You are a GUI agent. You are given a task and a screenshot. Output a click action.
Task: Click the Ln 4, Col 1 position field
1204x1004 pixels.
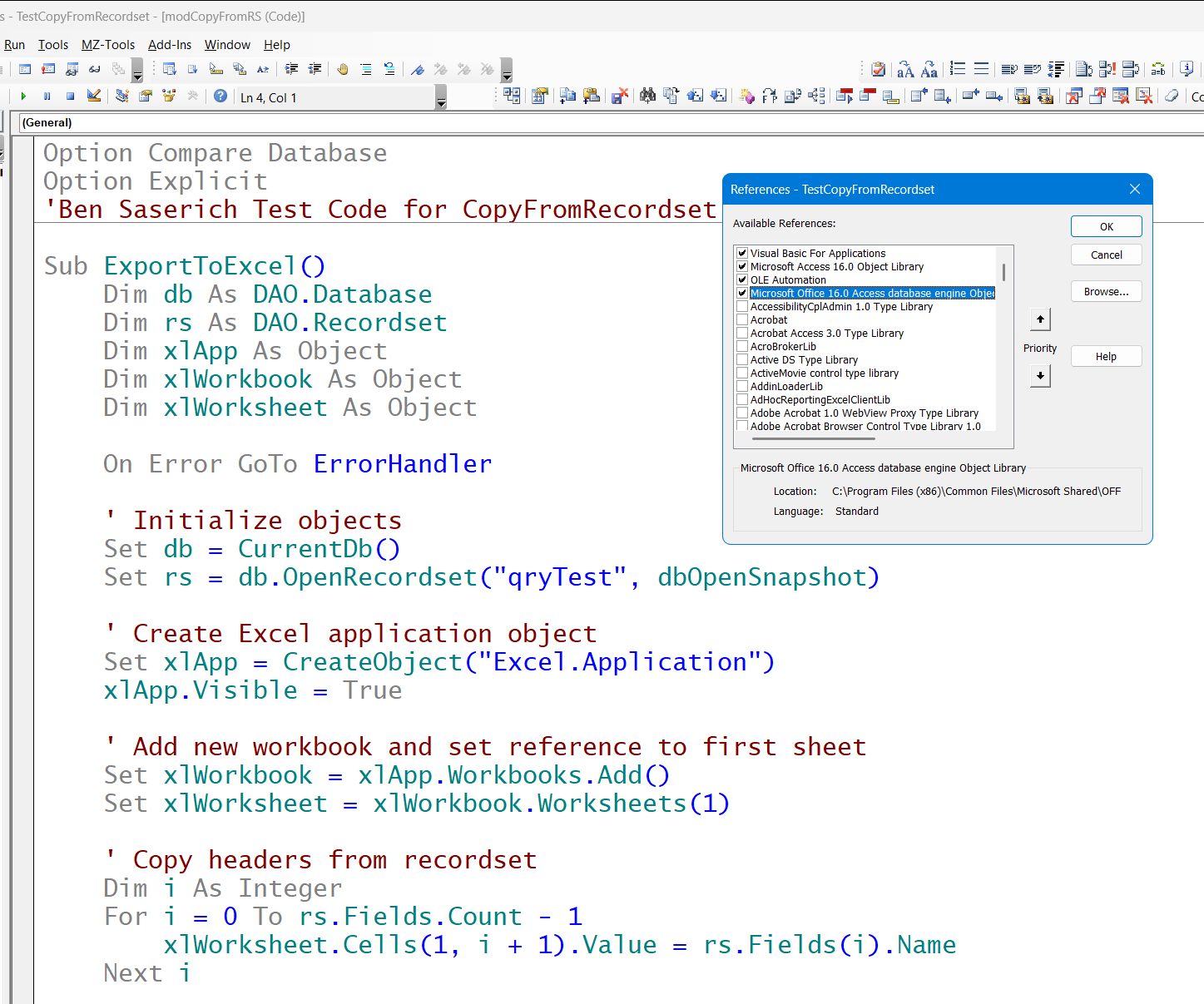click(335, 97)
